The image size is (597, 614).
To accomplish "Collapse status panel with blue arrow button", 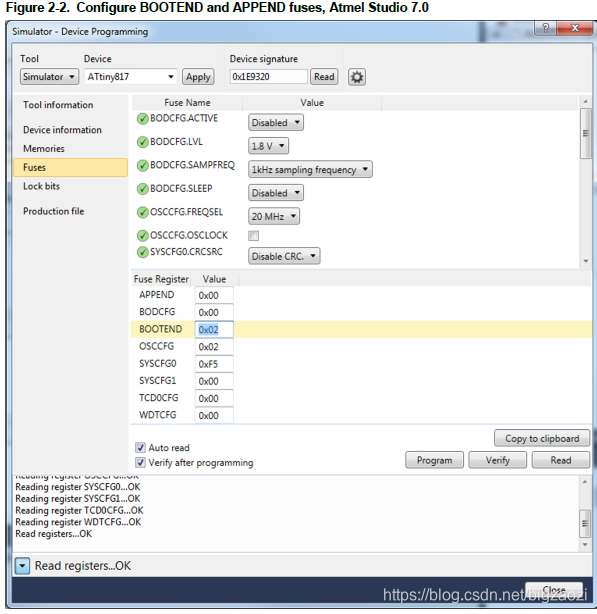I will pos(22,566).
